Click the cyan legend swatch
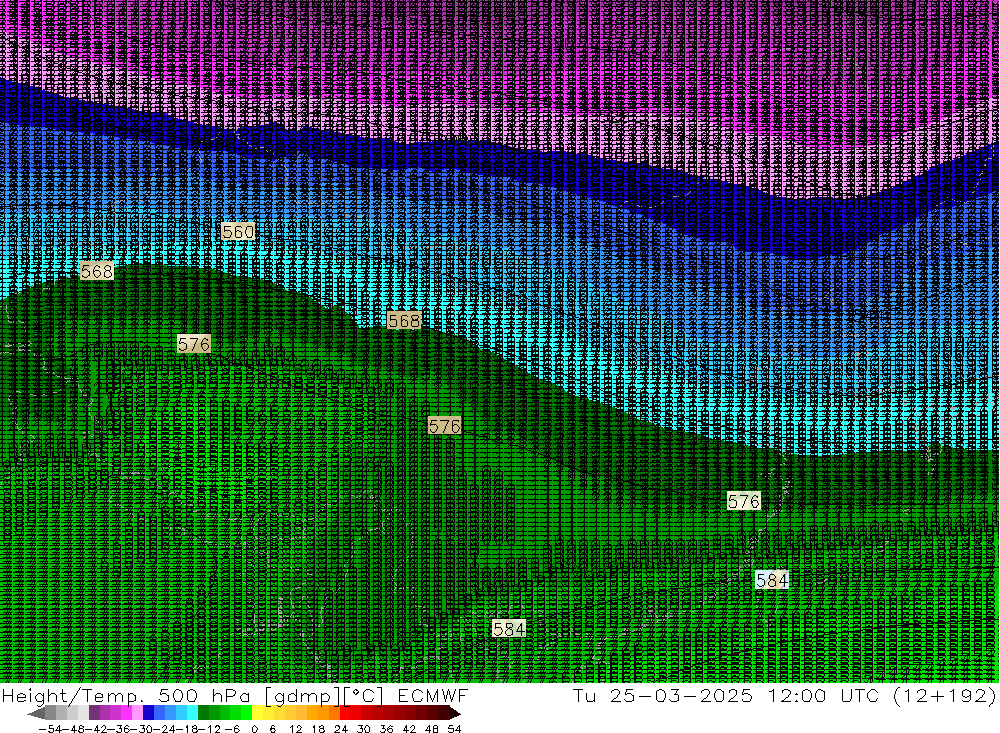Viewport: 1000px width, 733px height. click(192, 713)
